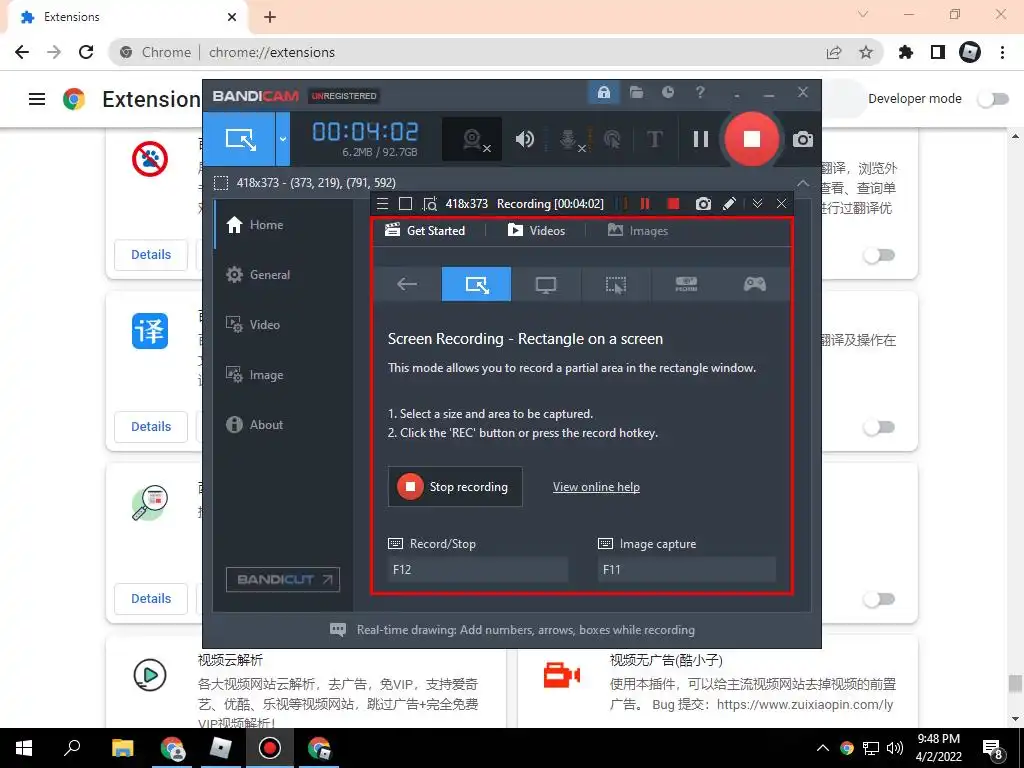Open a new Chrome tab
1024x768 pixels.
pos(270,17)
